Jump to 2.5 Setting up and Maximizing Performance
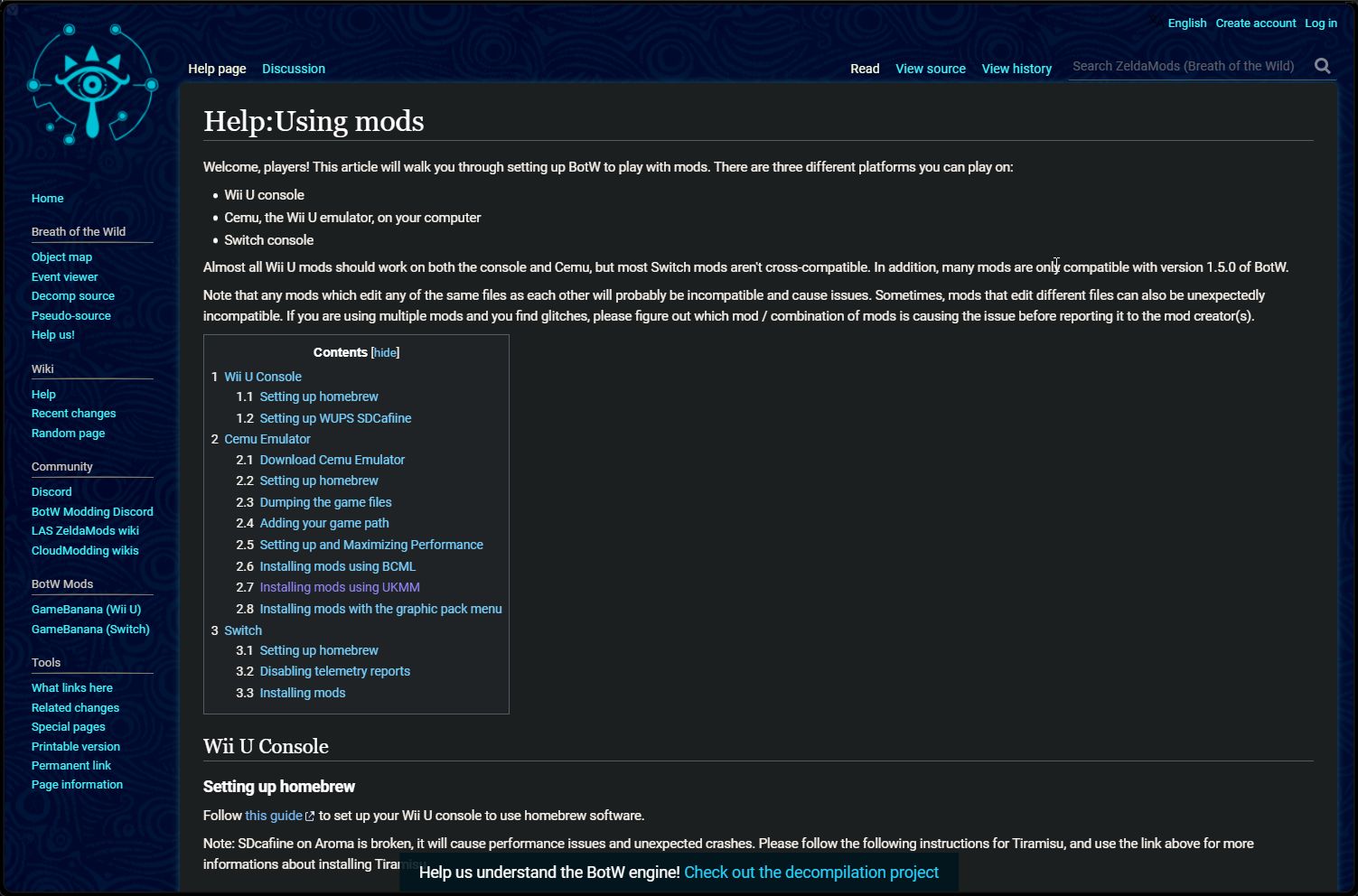Viewport: 1358px width, 896px height. (x=360, y=545)
